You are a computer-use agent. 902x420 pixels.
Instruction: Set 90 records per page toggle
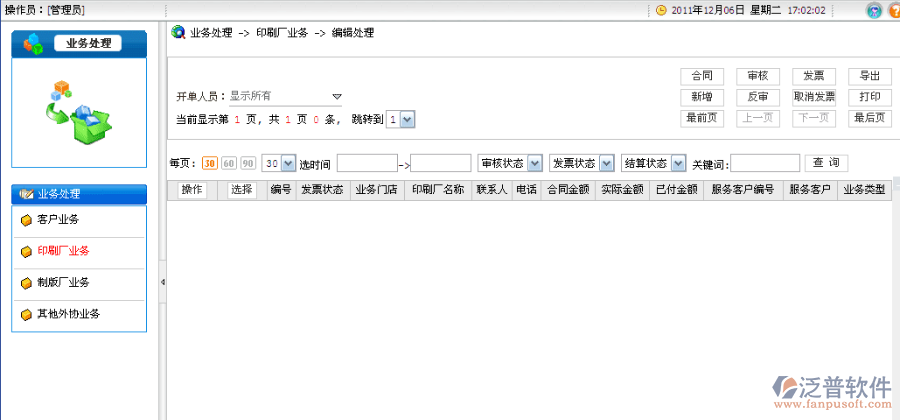(247, 163)
